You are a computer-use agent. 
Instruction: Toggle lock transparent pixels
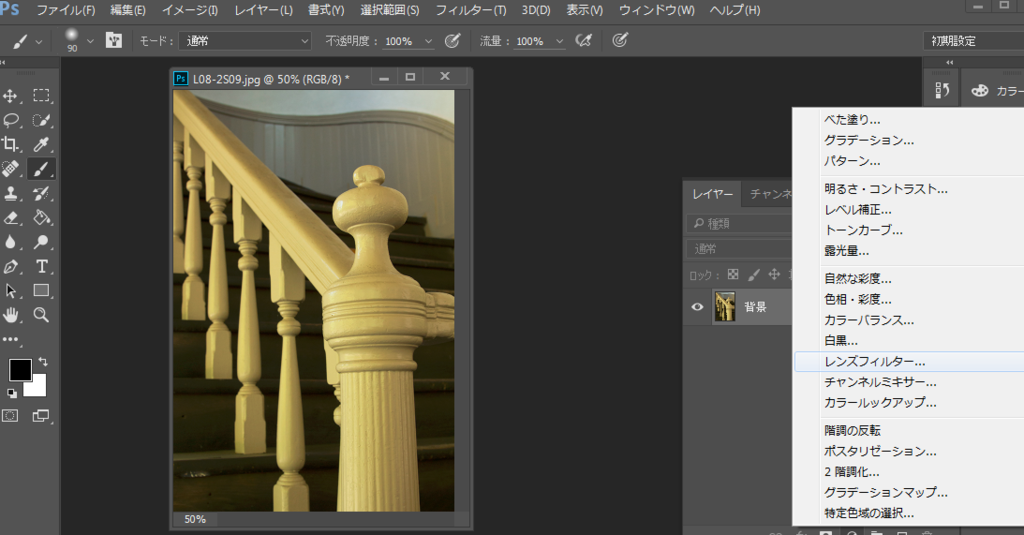tap(733, 274)
